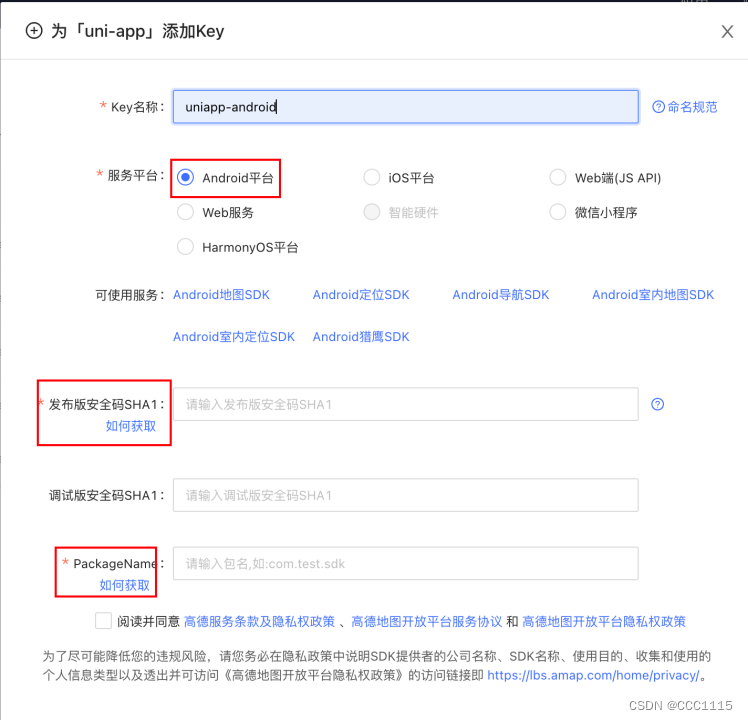Image resolution: width=748 pixels, height=720 pixels.
Task: Focus the Key名称 input field
Action: [405, 106]
